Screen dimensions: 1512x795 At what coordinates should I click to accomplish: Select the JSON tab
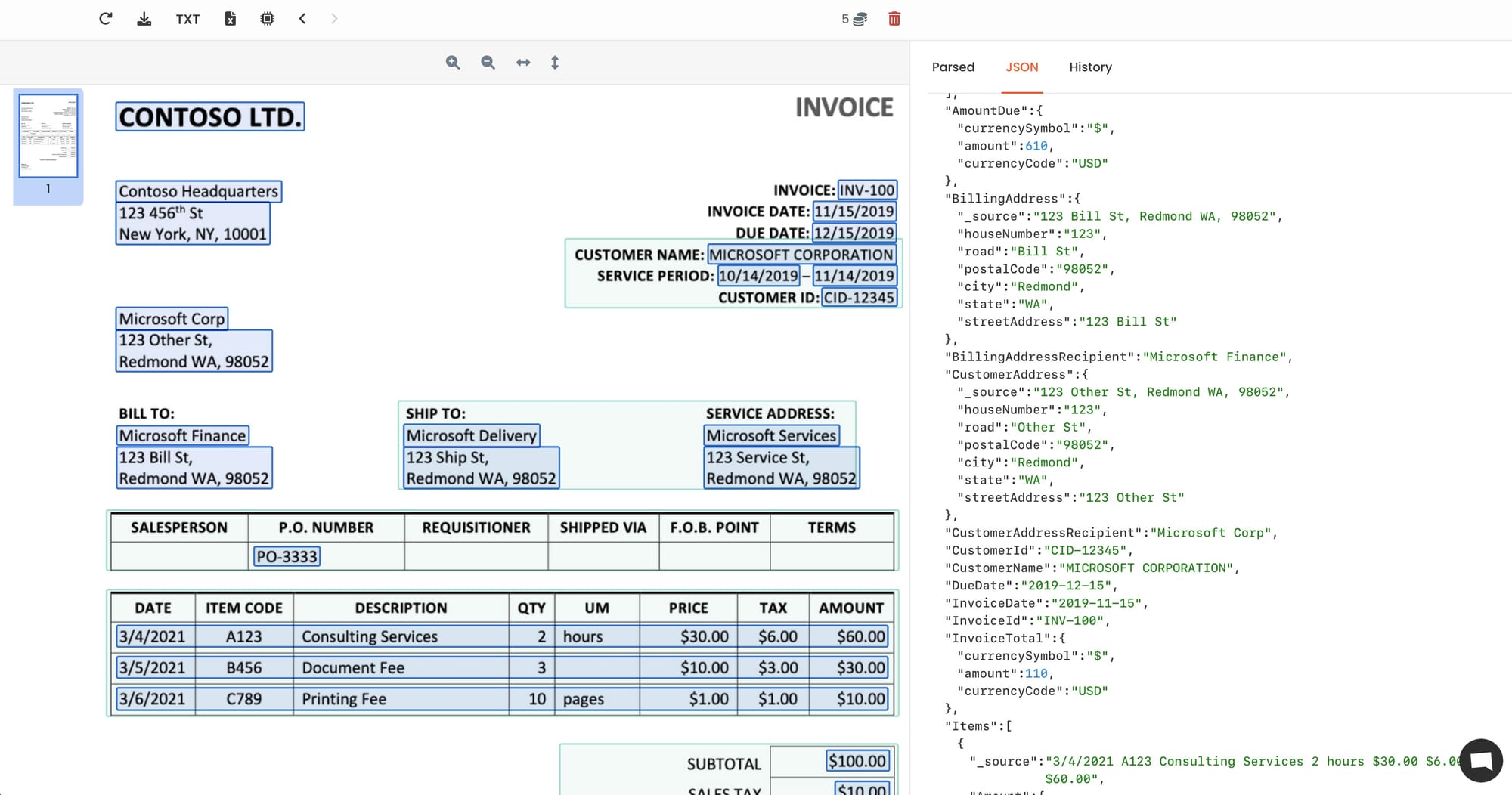(x=1021, y=67)
